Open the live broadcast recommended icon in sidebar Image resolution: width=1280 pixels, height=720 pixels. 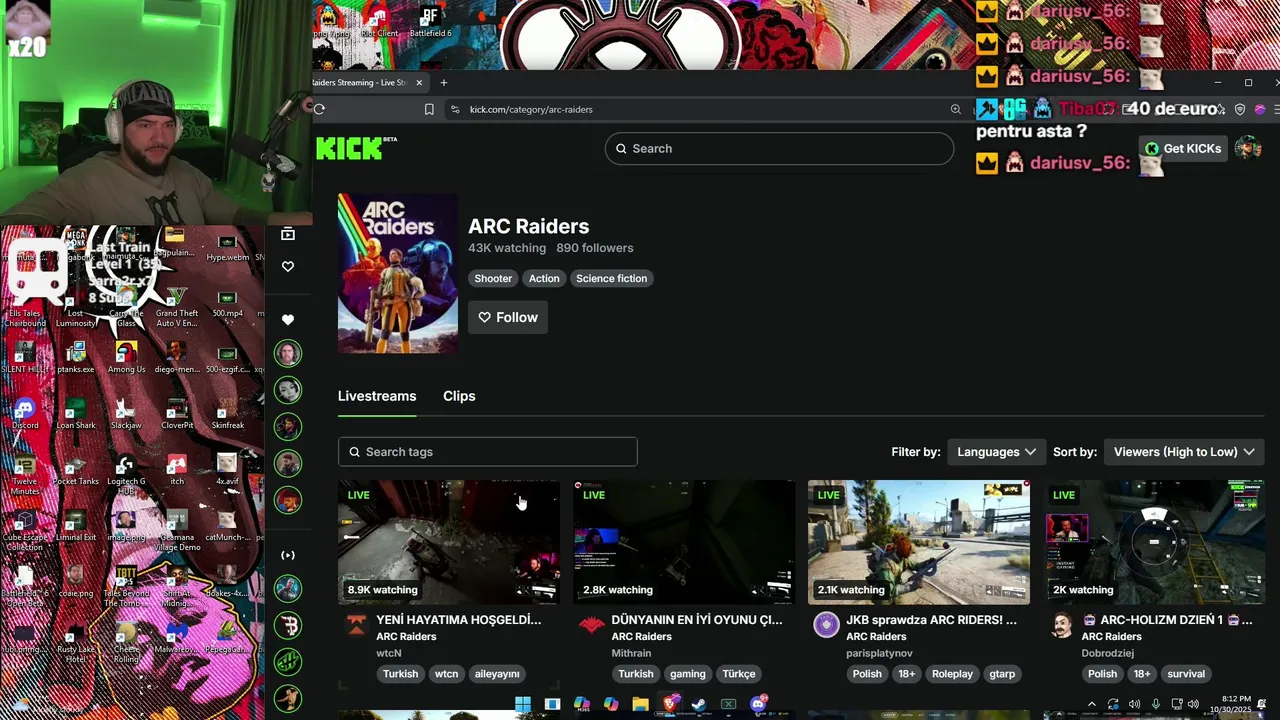click(288, 555)
